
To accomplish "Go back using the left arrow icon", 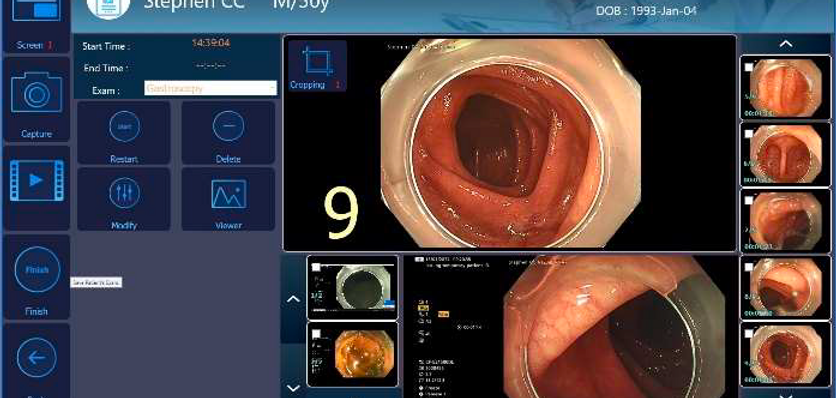I will 36,357.
